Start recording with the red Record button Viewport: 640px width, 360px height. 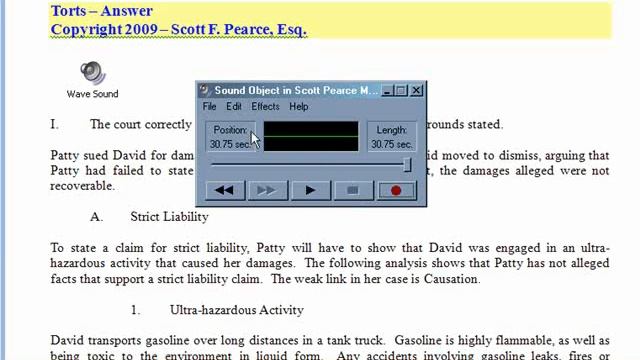(396, 190)
